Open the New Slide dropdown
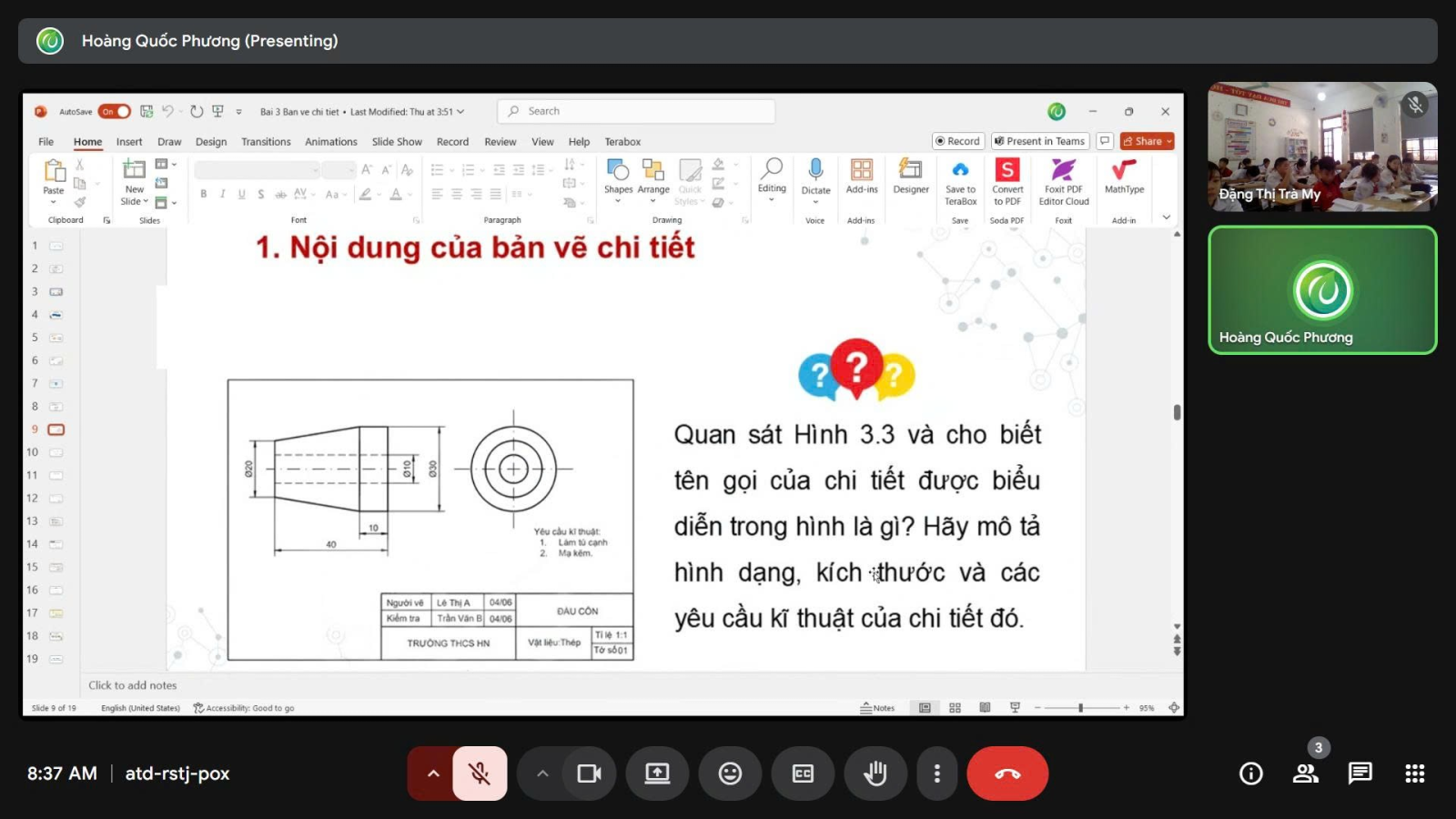1456x819 pixels. point(135,201)
